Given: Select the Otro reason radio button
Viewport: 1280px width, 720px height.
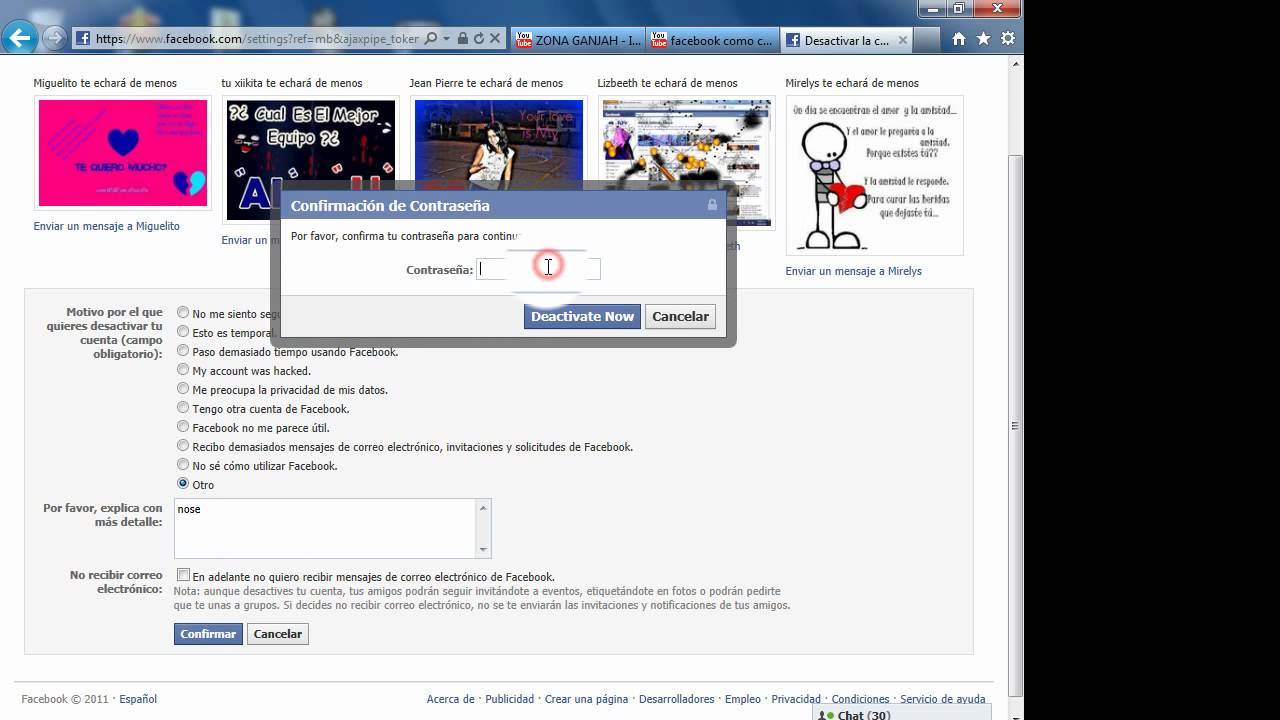Looking at the screenshot, I should tap(183, 484).
